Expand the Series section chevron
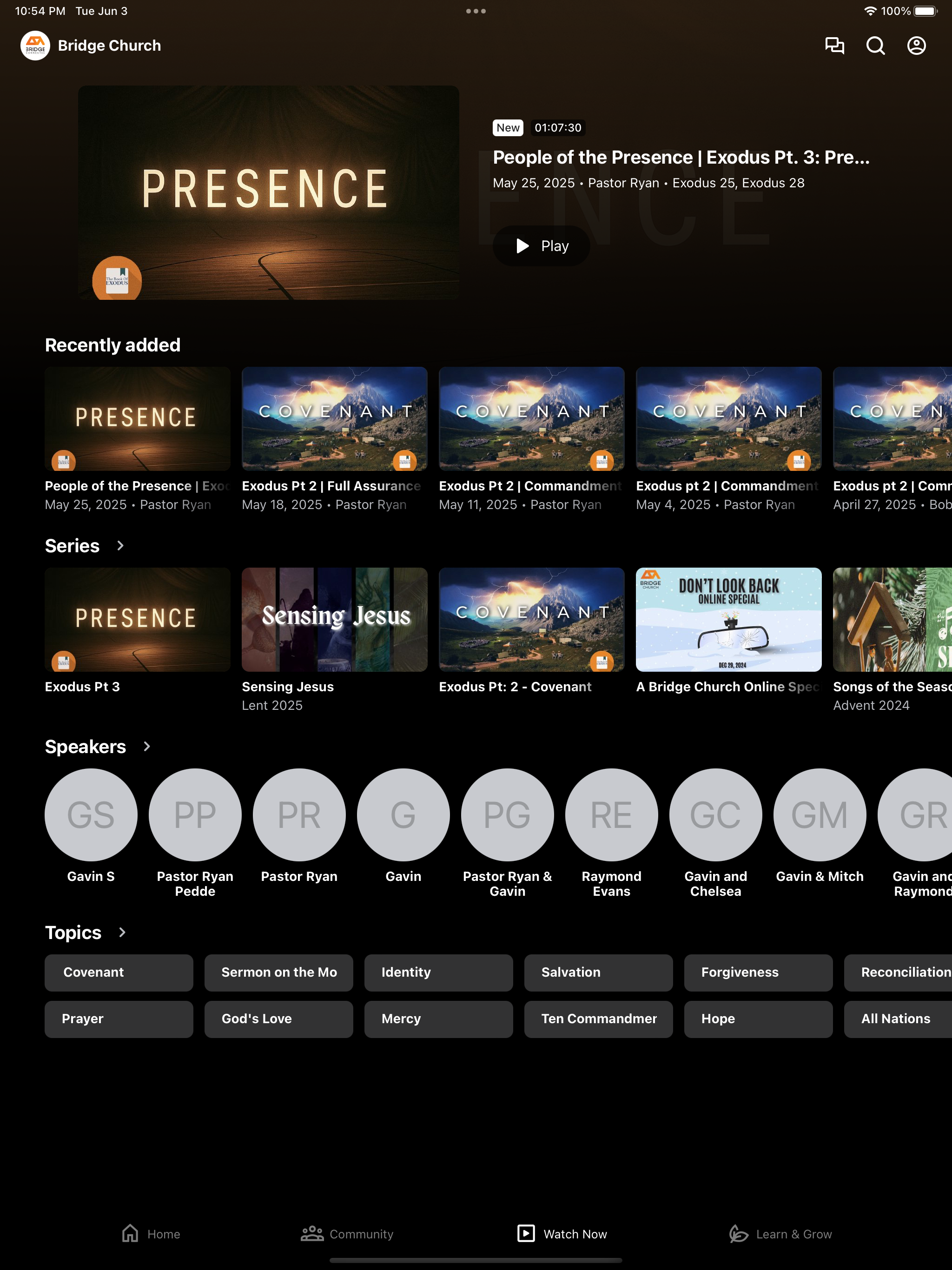Screen dimensions: 952x1270 (x=120, y=545)
